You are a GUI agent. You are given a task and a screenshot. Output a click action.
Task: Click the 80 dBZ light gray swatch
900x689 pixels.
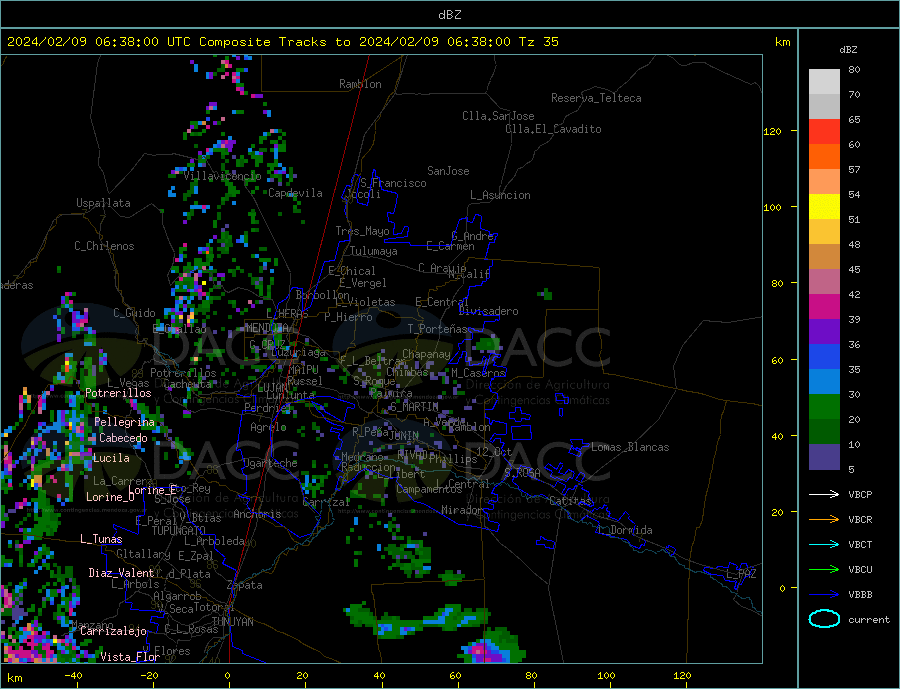824,82
